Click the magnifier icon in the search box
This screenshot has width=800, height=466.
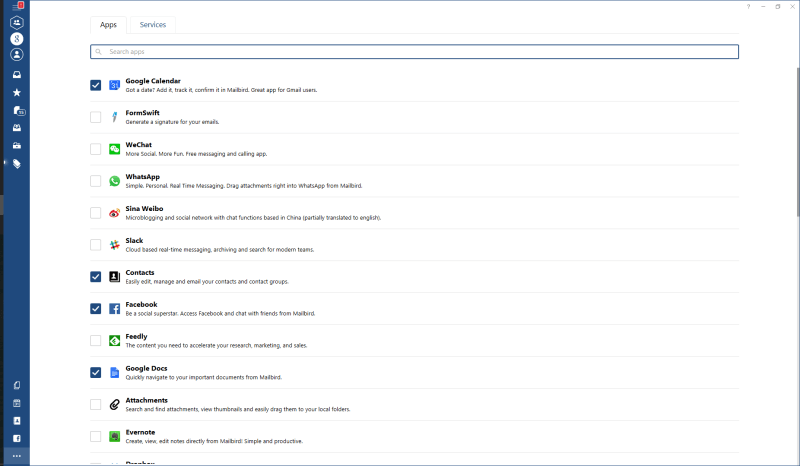(98, 52)
